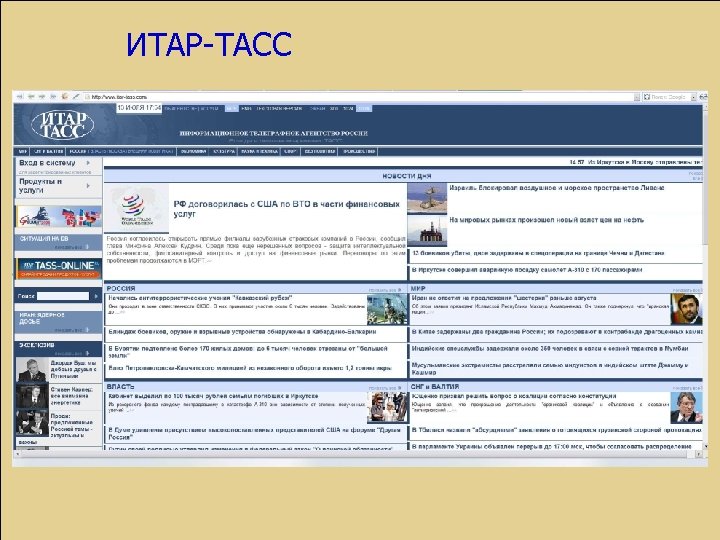
Task: Open Кабинет выделил по 100 тысяч рублей headline
Action: pos(213,396)
